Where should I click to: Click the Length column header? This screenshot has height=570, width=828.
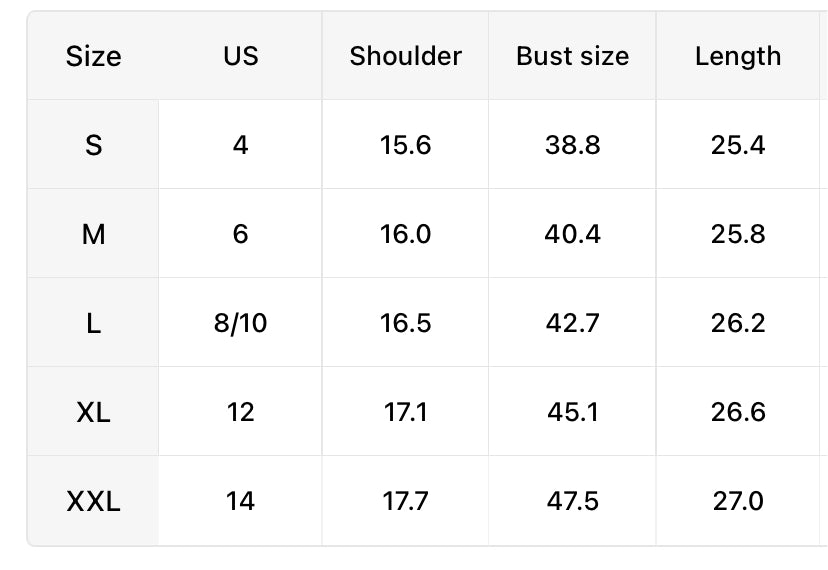[738, 56]
